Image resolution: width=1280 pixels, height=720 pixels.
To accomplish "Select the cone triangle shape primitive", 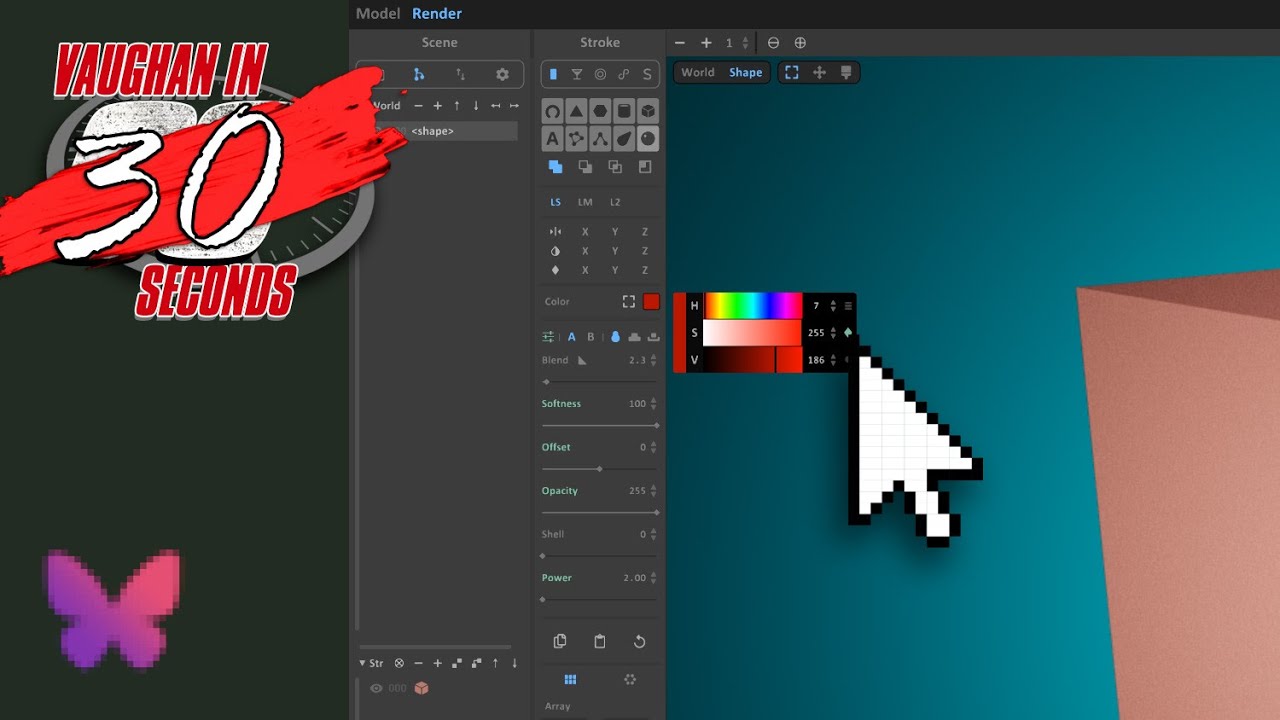I will 576,111.
